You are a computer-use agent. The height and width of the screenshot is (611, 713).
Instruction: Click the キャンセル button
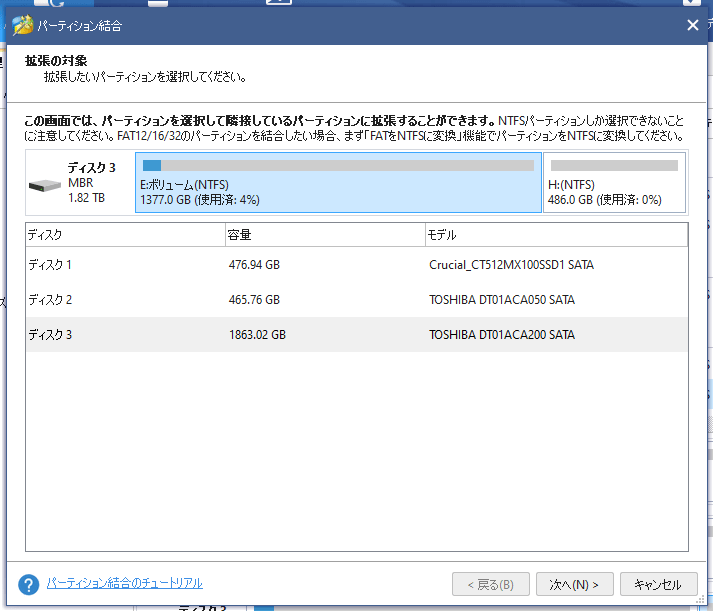point(658,584)
